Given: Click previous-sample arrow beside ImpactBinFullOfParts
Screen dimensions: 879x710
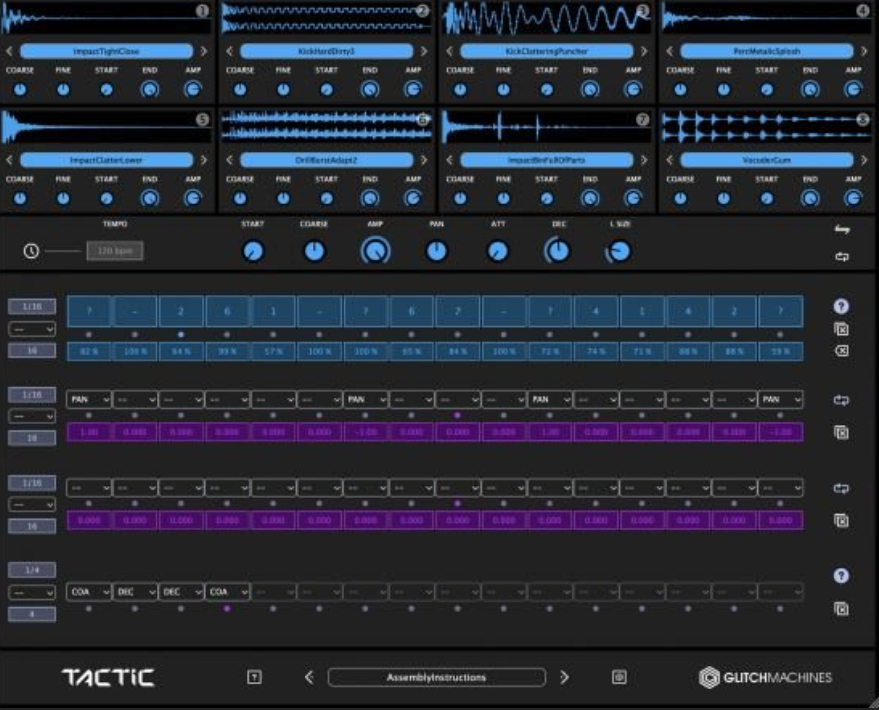Looking at the screenshot, I should click(450, 160).
